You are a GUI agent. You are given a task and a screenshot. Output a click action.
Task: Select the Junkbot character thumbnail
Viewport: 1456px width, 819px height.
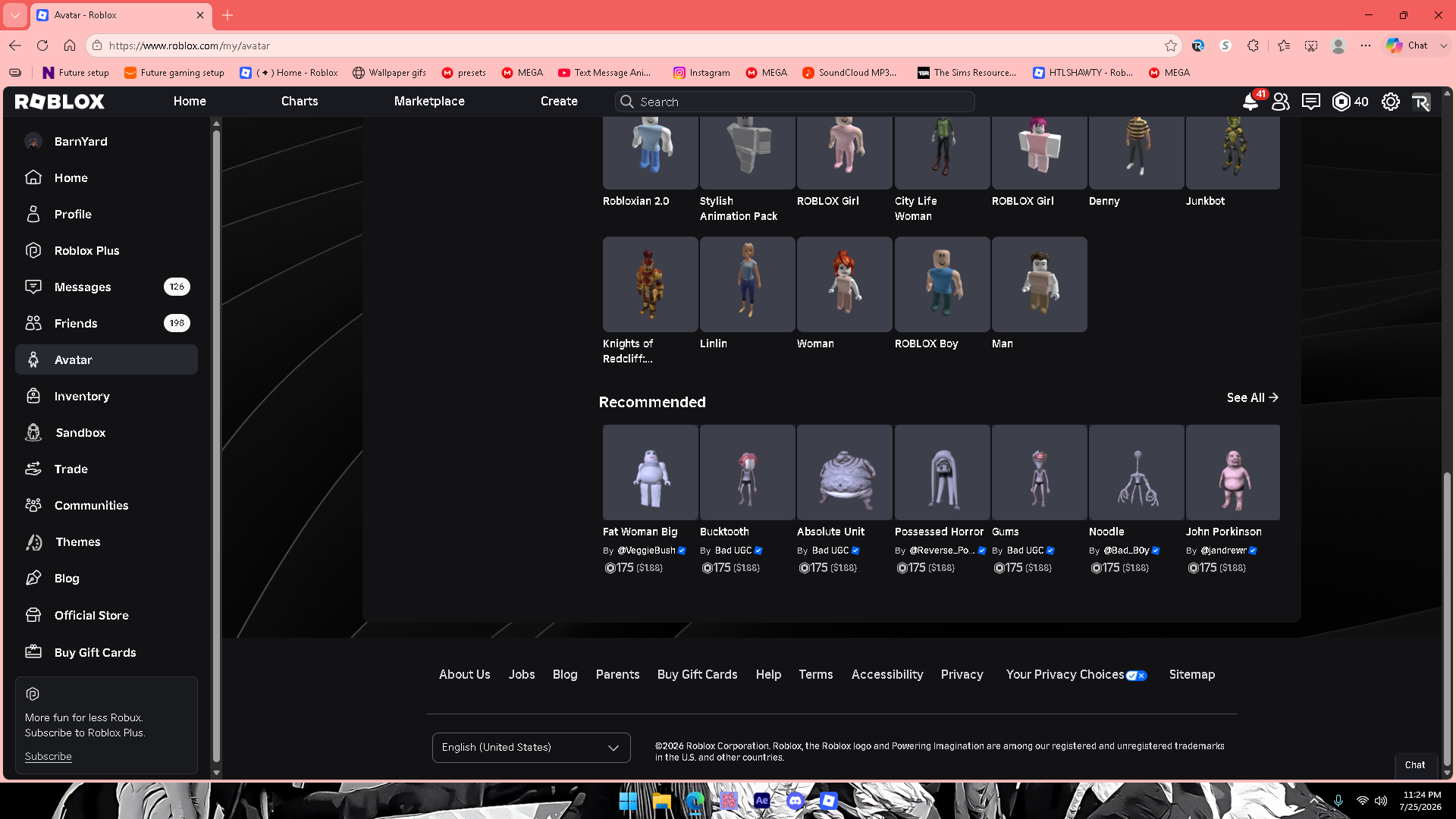pyautogui.click(x=1233, y=153)
